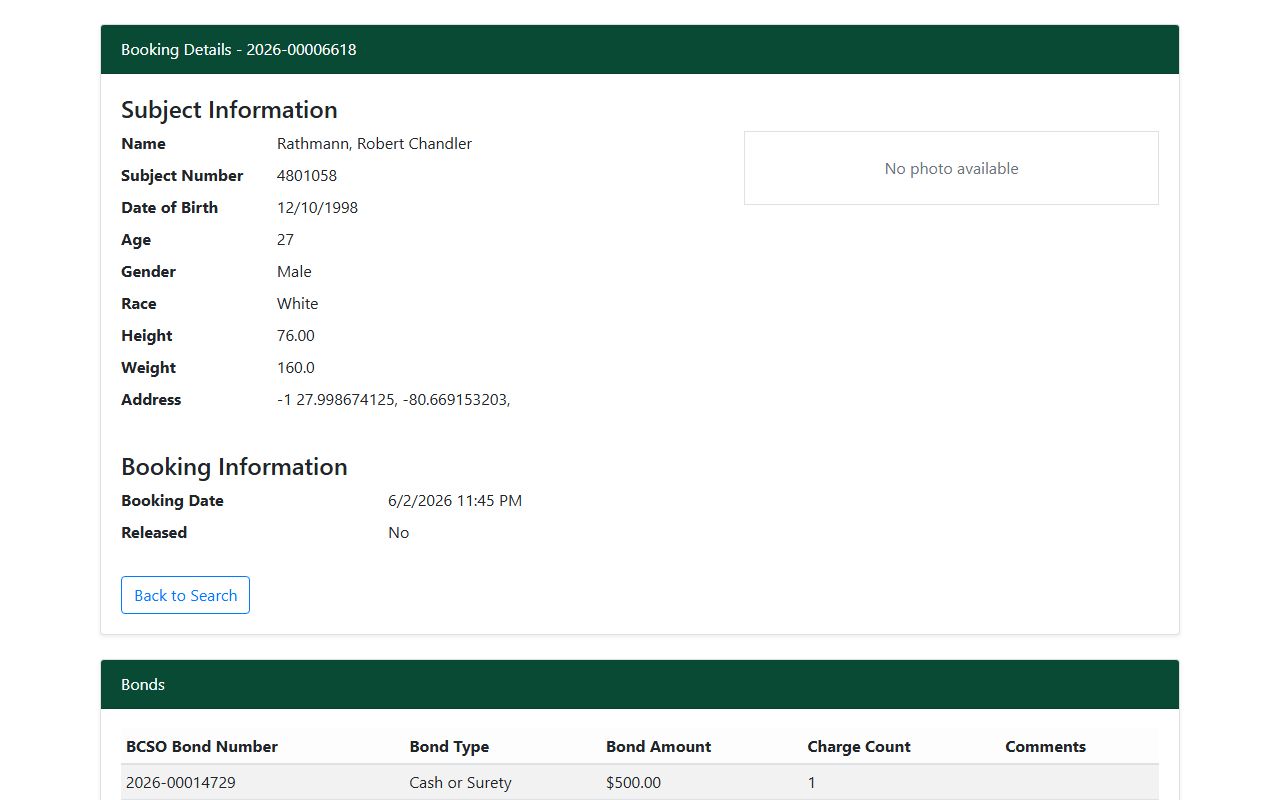This screenshot has height=800, width=1280.
Task: Select the name Rathmann, Robert Chandler
Action: [x=374, y=144]
